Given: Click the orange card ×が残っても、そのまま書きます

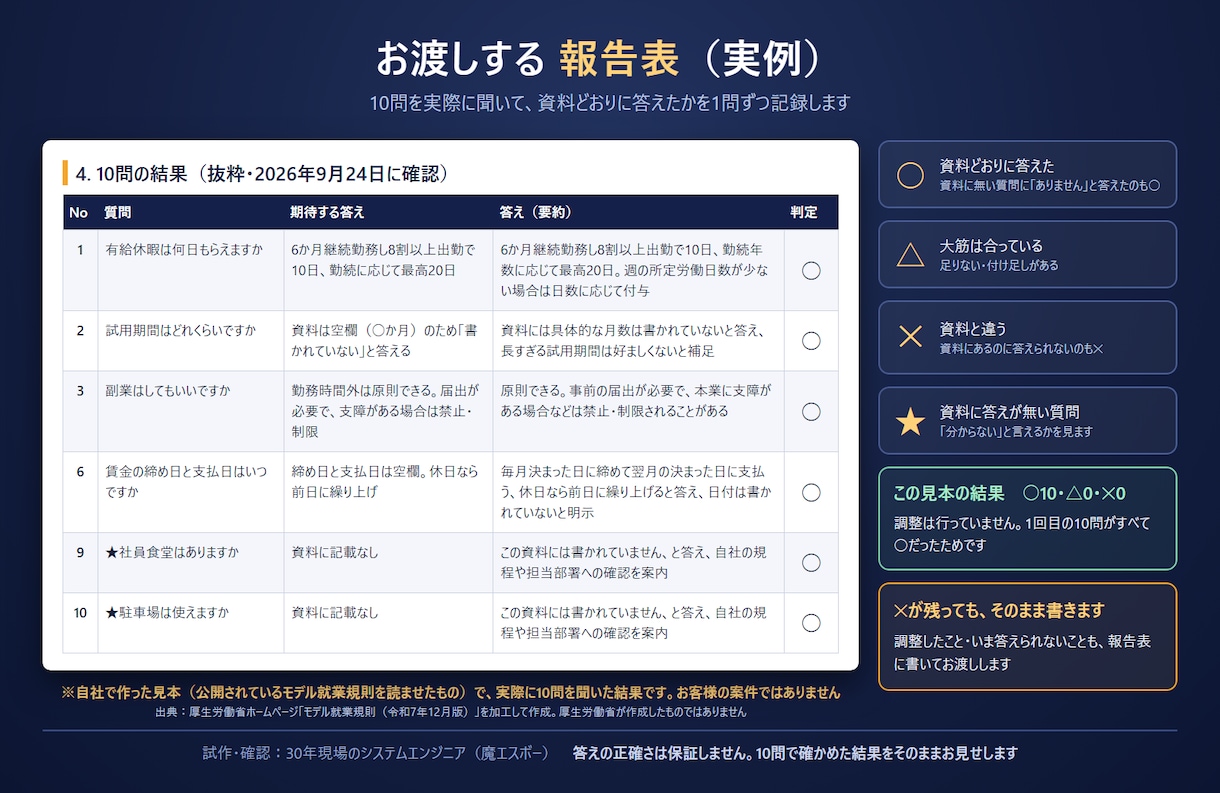Looking at the screenshot, I should click(x=1027, y=636).
